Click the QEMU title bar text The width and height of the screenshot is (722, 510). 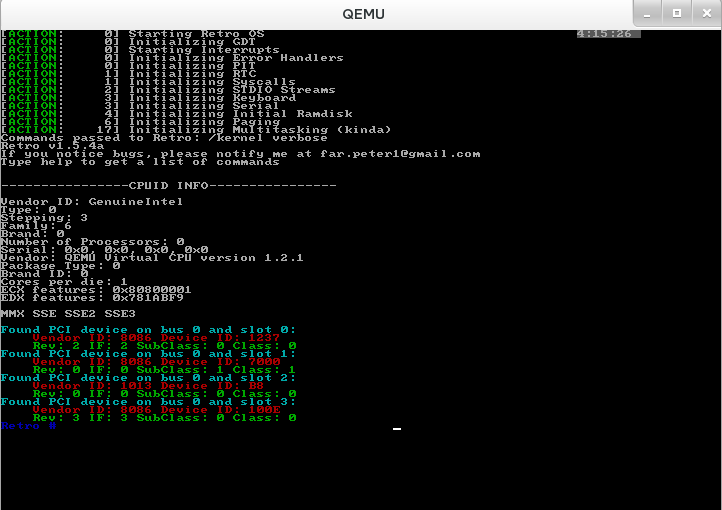tap(363, 14)
